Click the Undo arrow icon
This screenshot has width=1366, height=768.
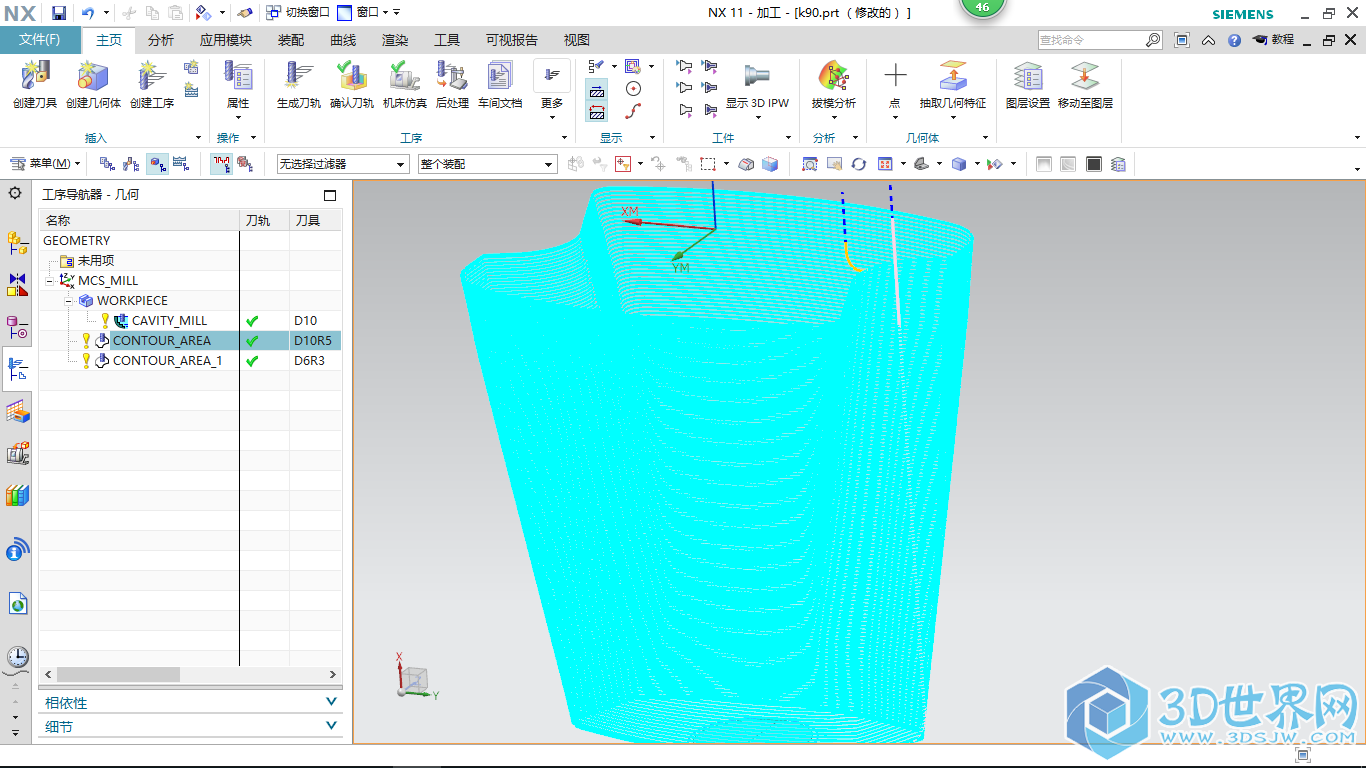(x=88, y=13)
